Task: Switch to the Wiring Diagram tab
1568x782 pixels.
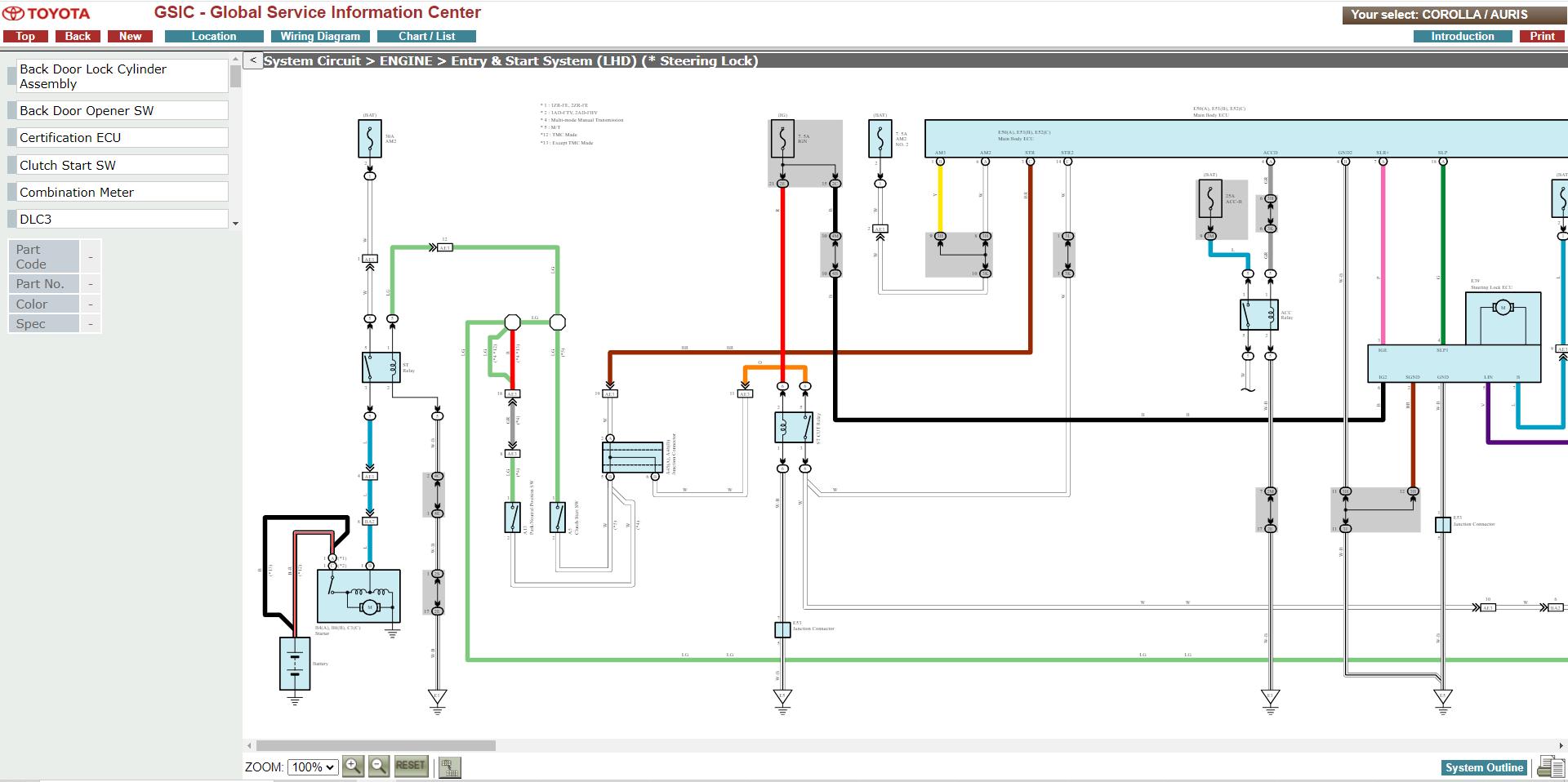Action: coord(320,36)
